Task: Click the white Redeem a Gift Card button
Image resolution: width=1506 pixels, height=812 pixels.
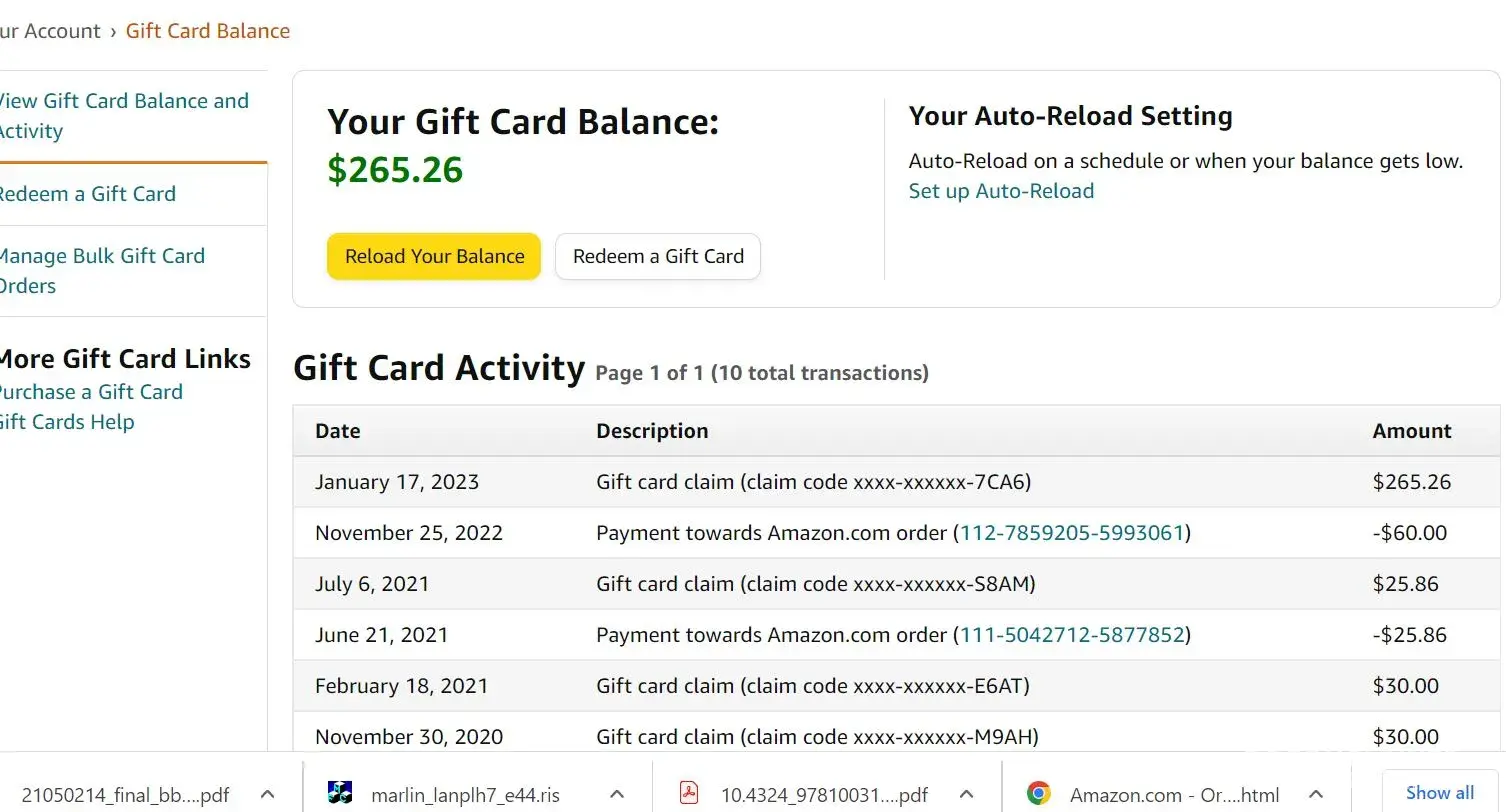Action: (658, 257)
